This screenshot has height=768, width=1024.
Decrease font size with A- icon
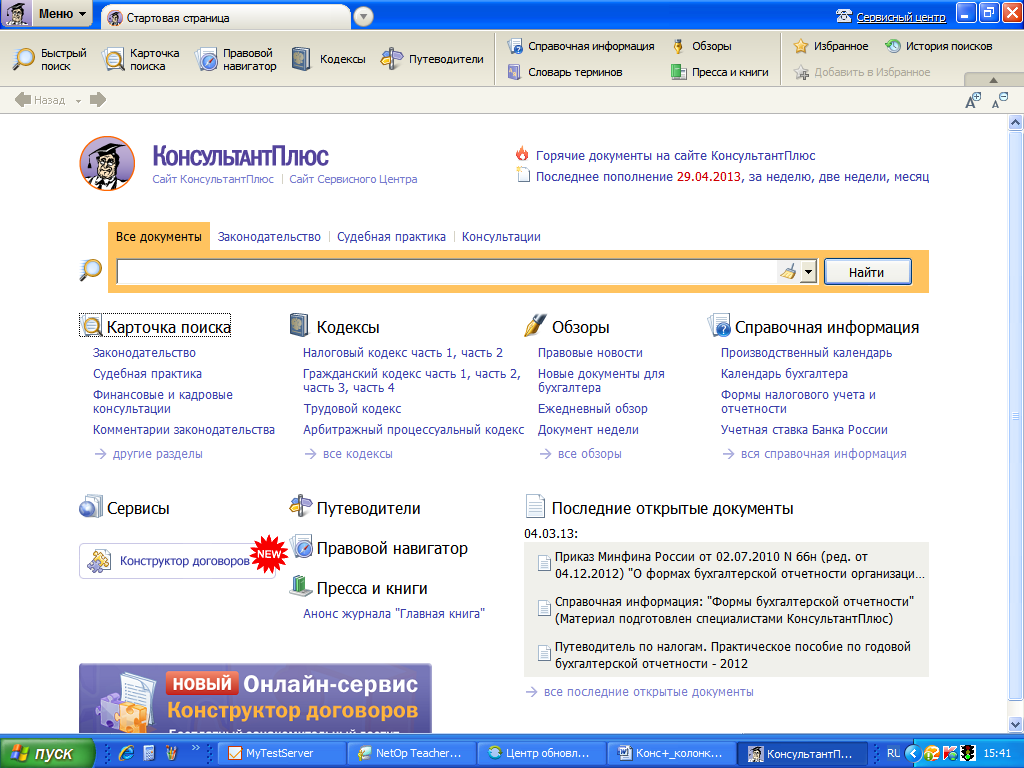coord(1000,101)
